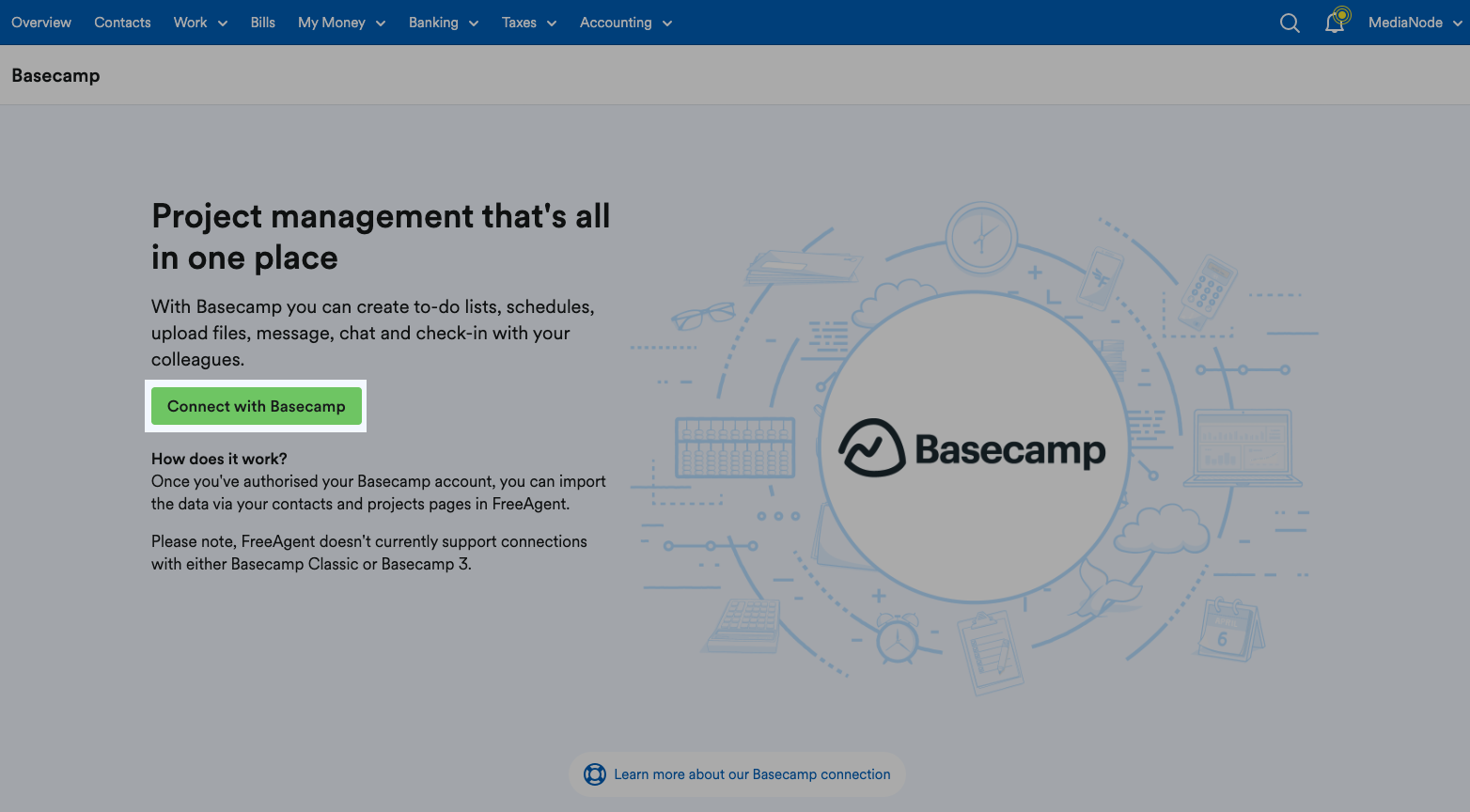This screenshot has height=812, width=1470.
Task: Click the Basecamp logo illustration
Action: pyautogui.click(x=972, y=448)
